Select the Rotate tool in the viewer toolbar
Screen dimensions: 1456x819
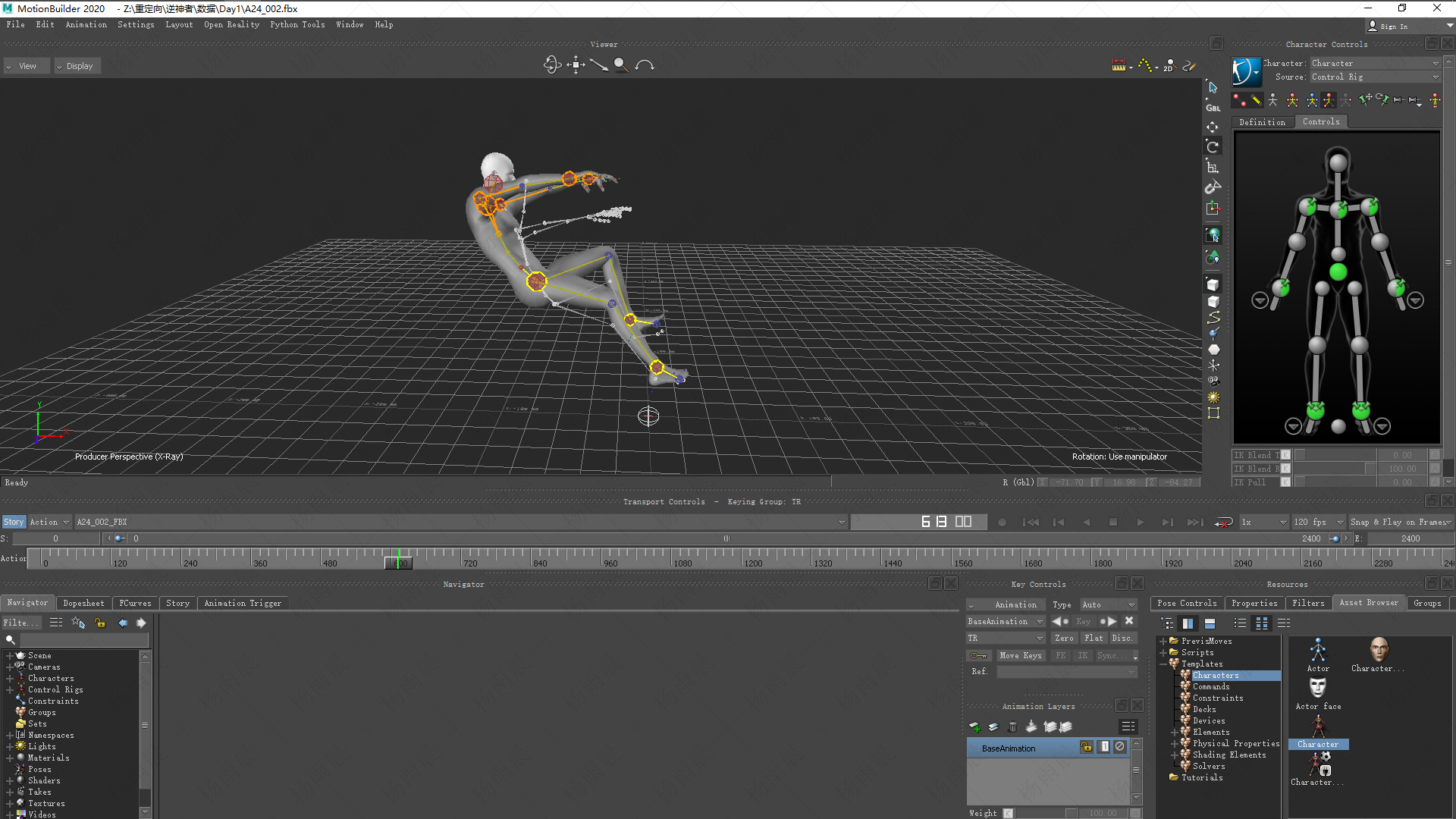click(x=1213, y=146)
